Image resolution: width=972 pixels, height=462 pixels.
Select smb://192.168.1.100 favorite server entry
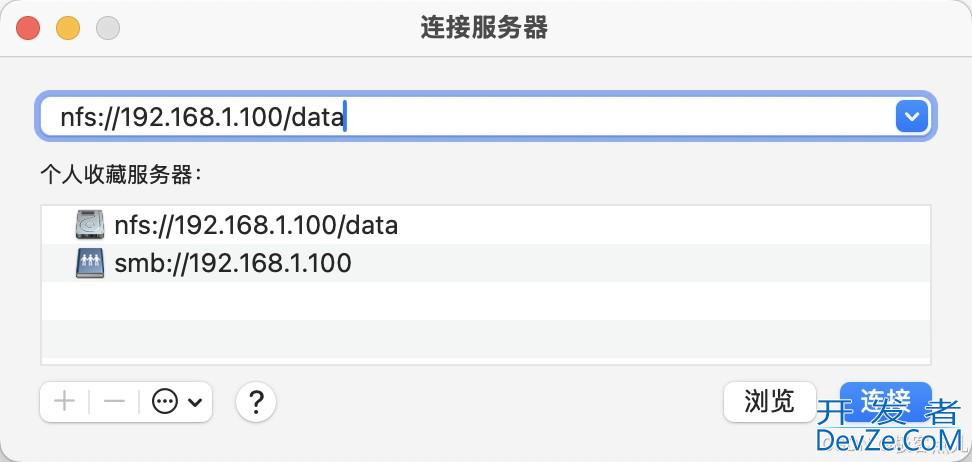point(233,264)
